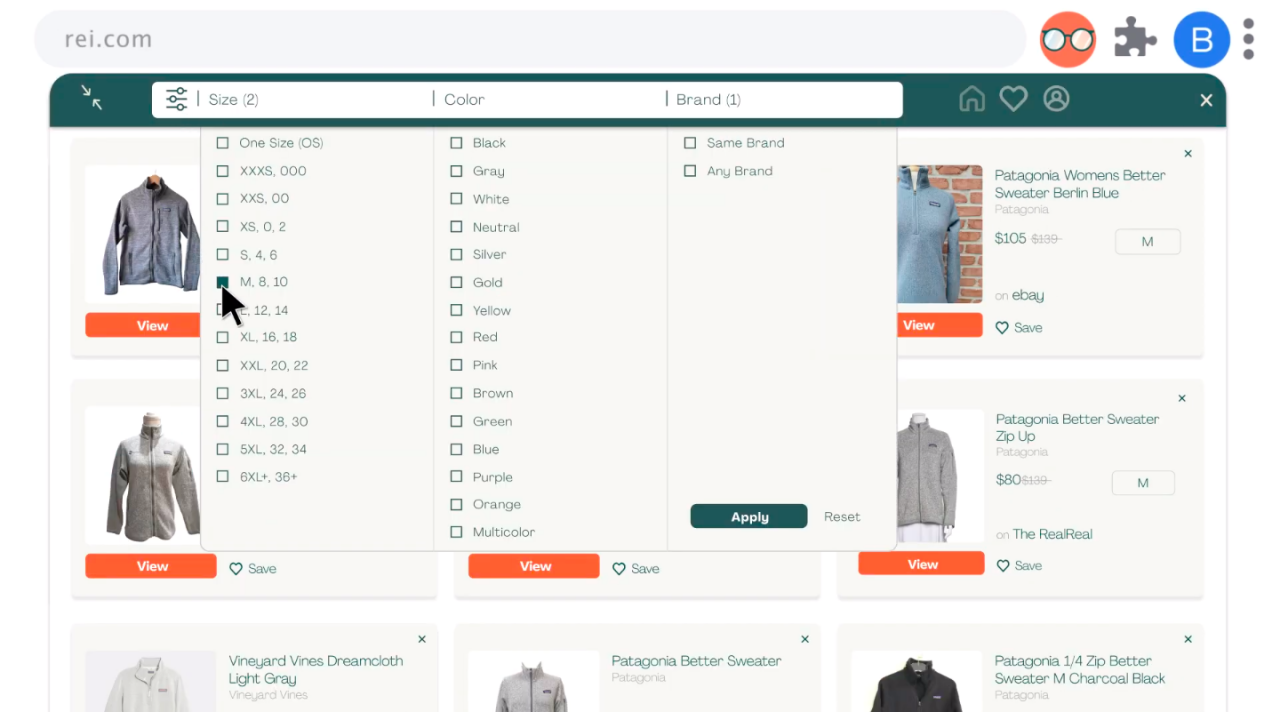Check the XS, 0, 2 size checkbox
Viewport: 1280px width, 712px height.
pyautogui.click(x=223, y=226)
